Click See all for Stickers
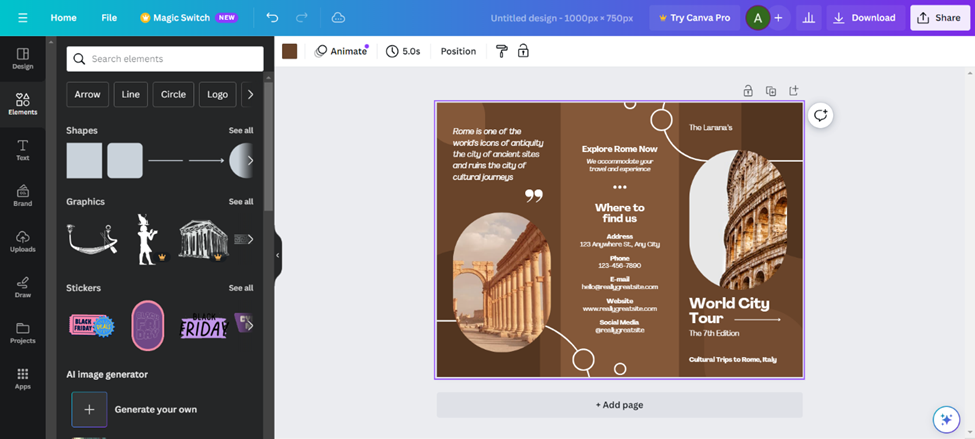The width and height of the screenshot is (975, 439). click(241, 288)
